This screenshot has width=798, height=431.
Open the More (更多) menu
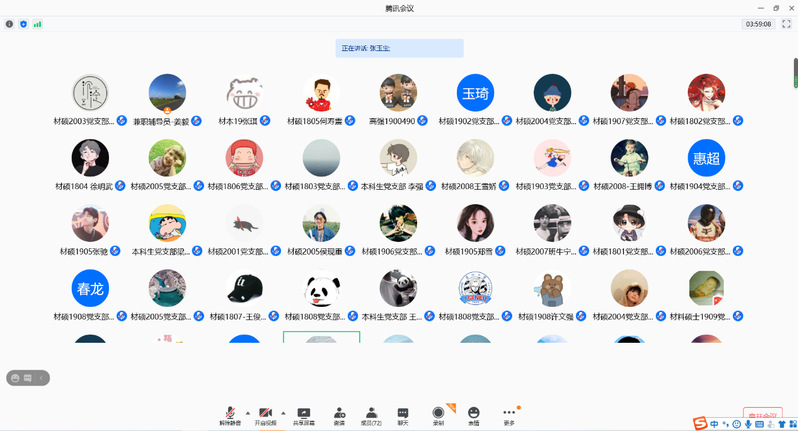point(509,414)
